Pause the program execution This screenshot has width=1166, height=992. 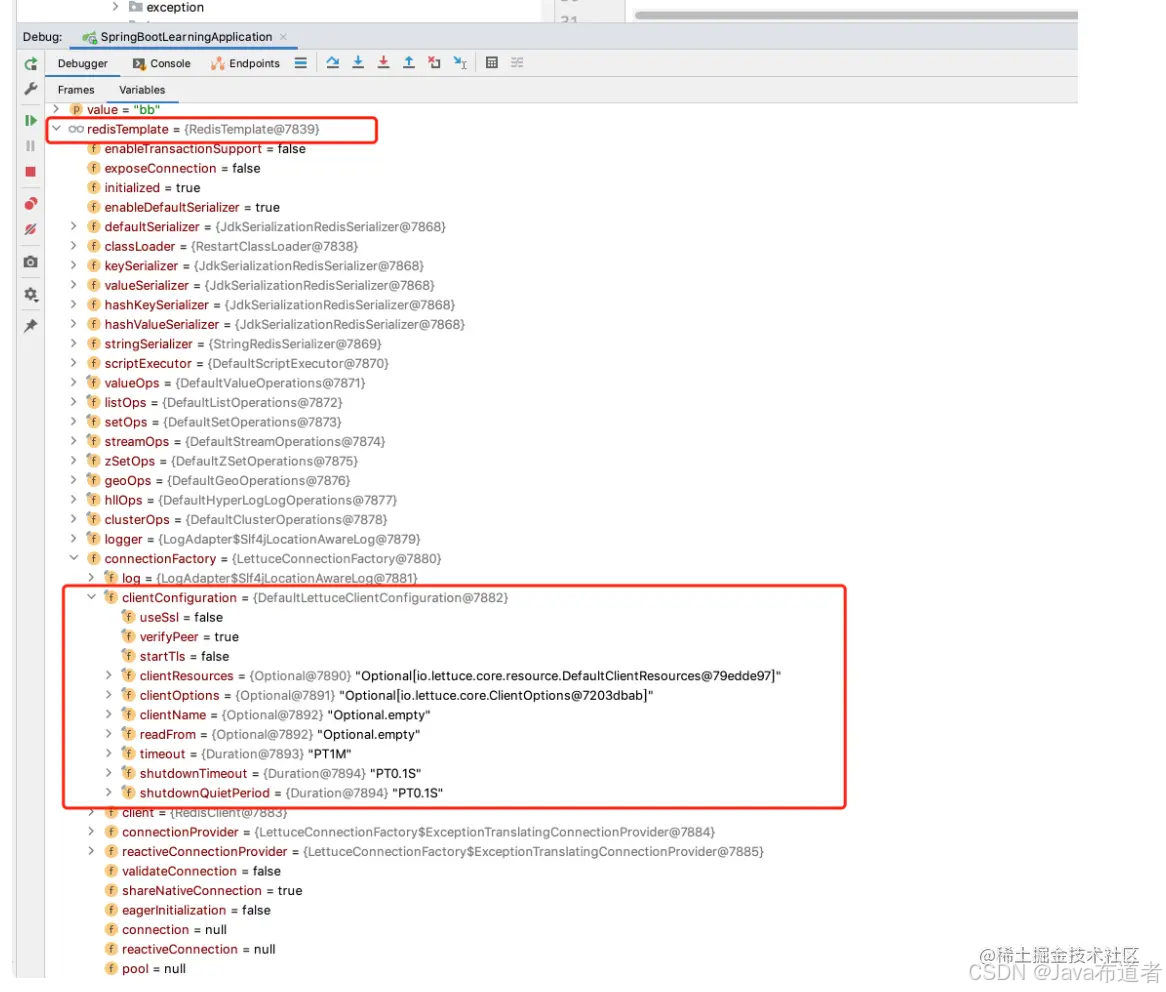point(30,146)
